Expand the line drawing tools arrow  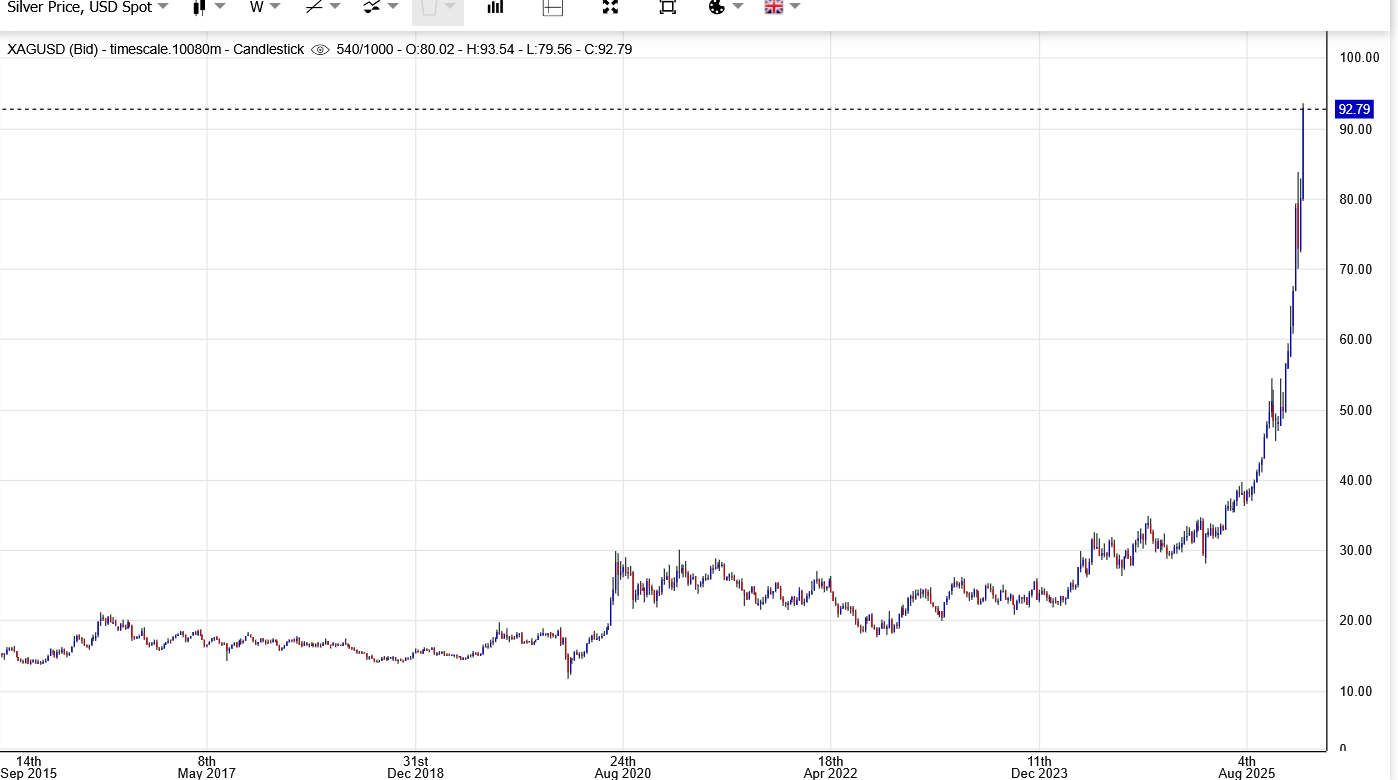tap(335, 6)
